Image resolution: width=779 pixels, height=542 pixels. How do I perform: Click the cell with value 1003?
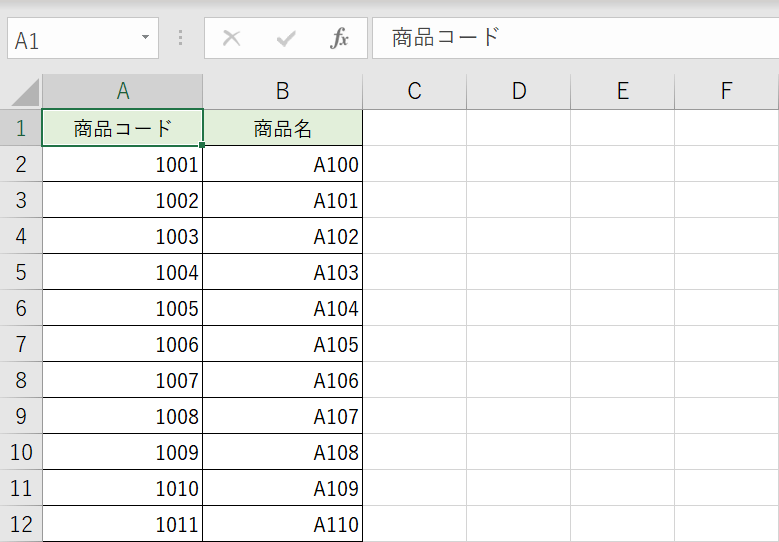tap(123, 236)
